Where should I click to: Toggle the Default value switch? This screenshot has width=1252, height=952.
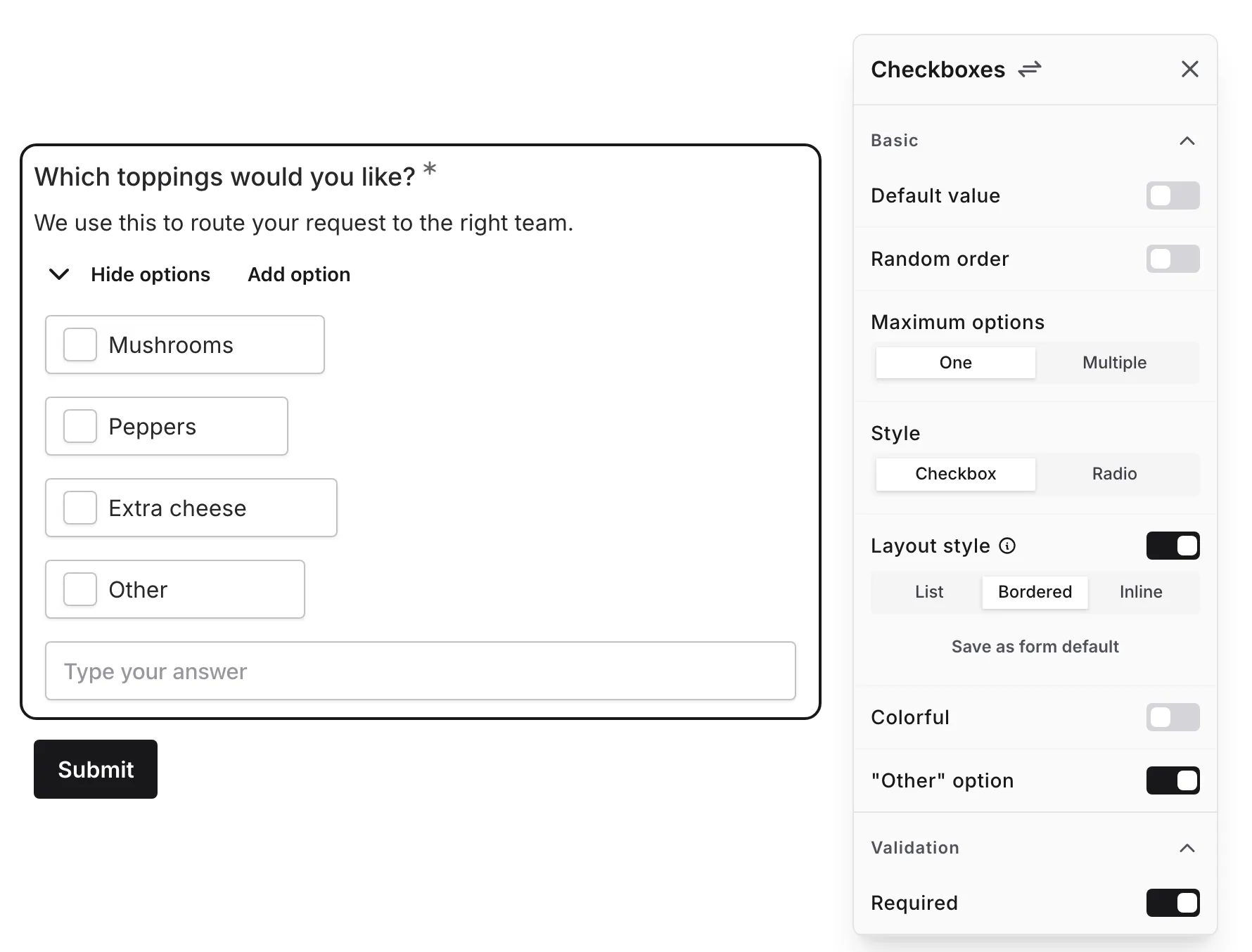pos(1173,195)
